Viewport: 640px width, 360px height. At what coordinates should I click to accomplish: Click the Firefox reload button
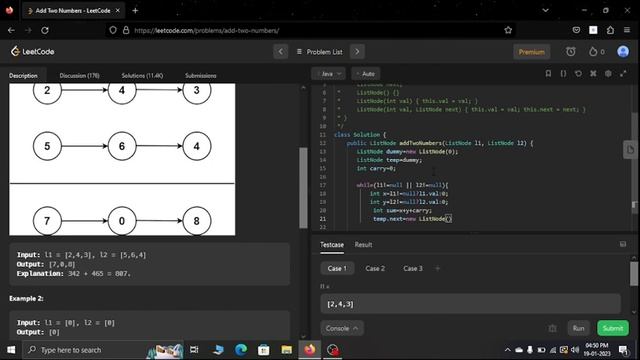pos(45,30)
